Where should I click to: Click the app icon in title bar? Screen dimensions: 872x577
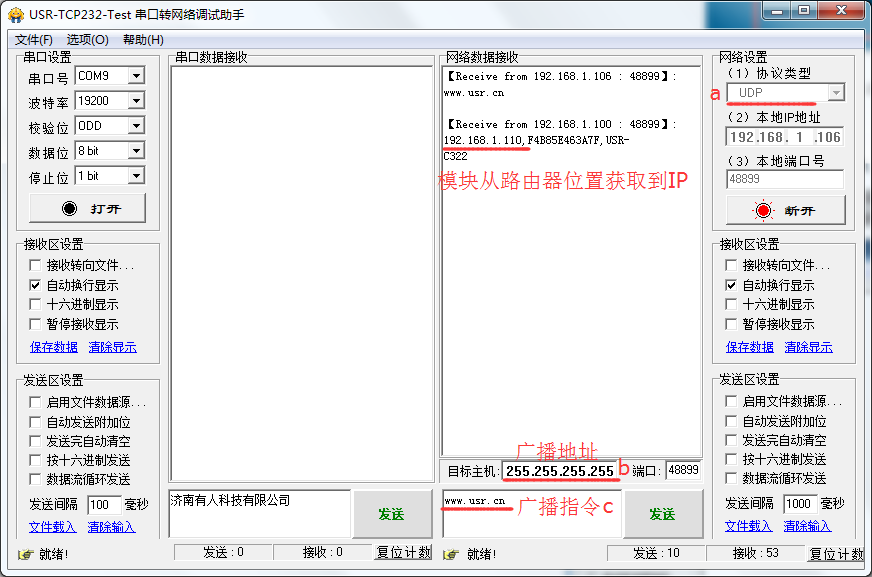click(16, 15)
